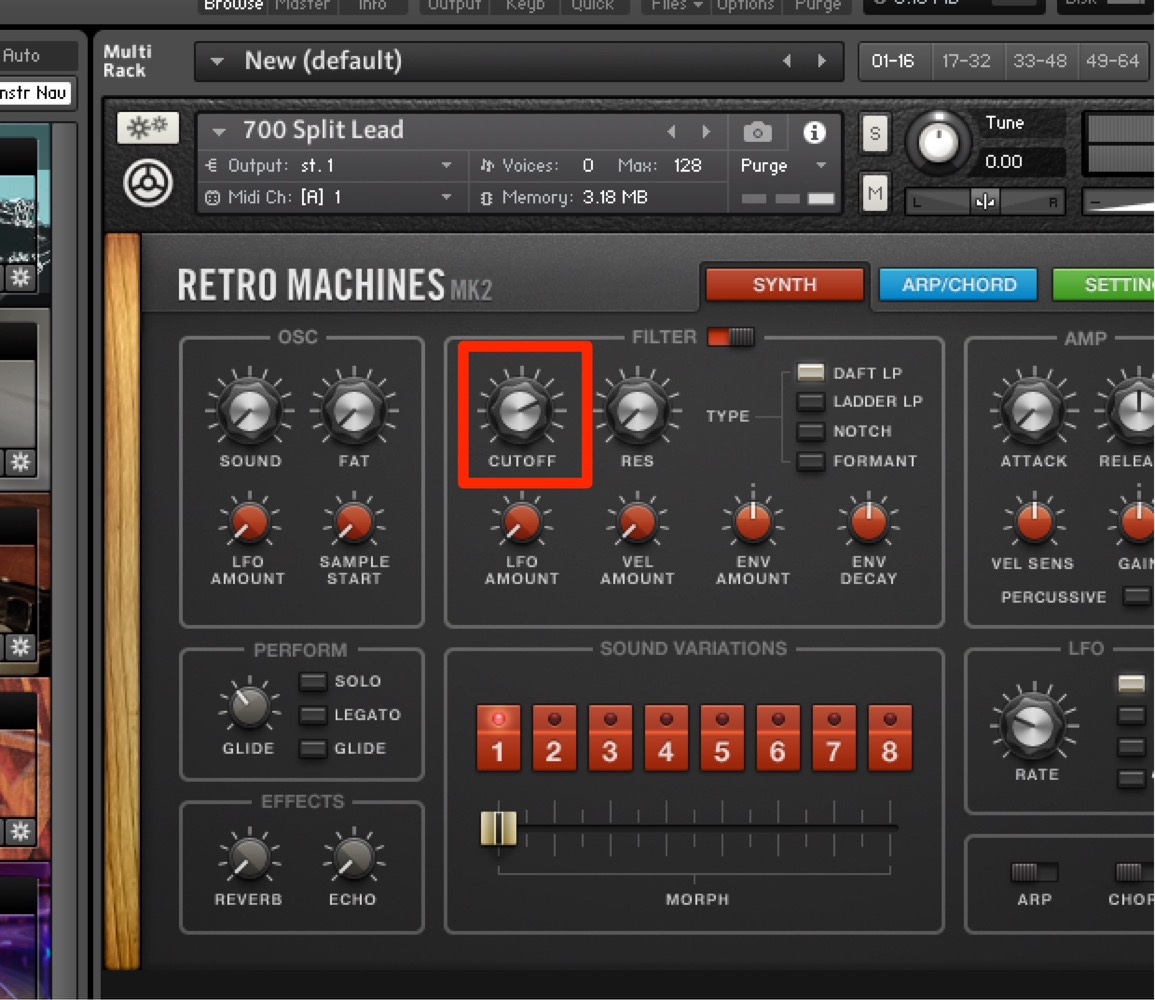1155x1000 pixels.
Task: Click the circular Kontakt instrument logo icon
Action: click(x=148, y=183)
